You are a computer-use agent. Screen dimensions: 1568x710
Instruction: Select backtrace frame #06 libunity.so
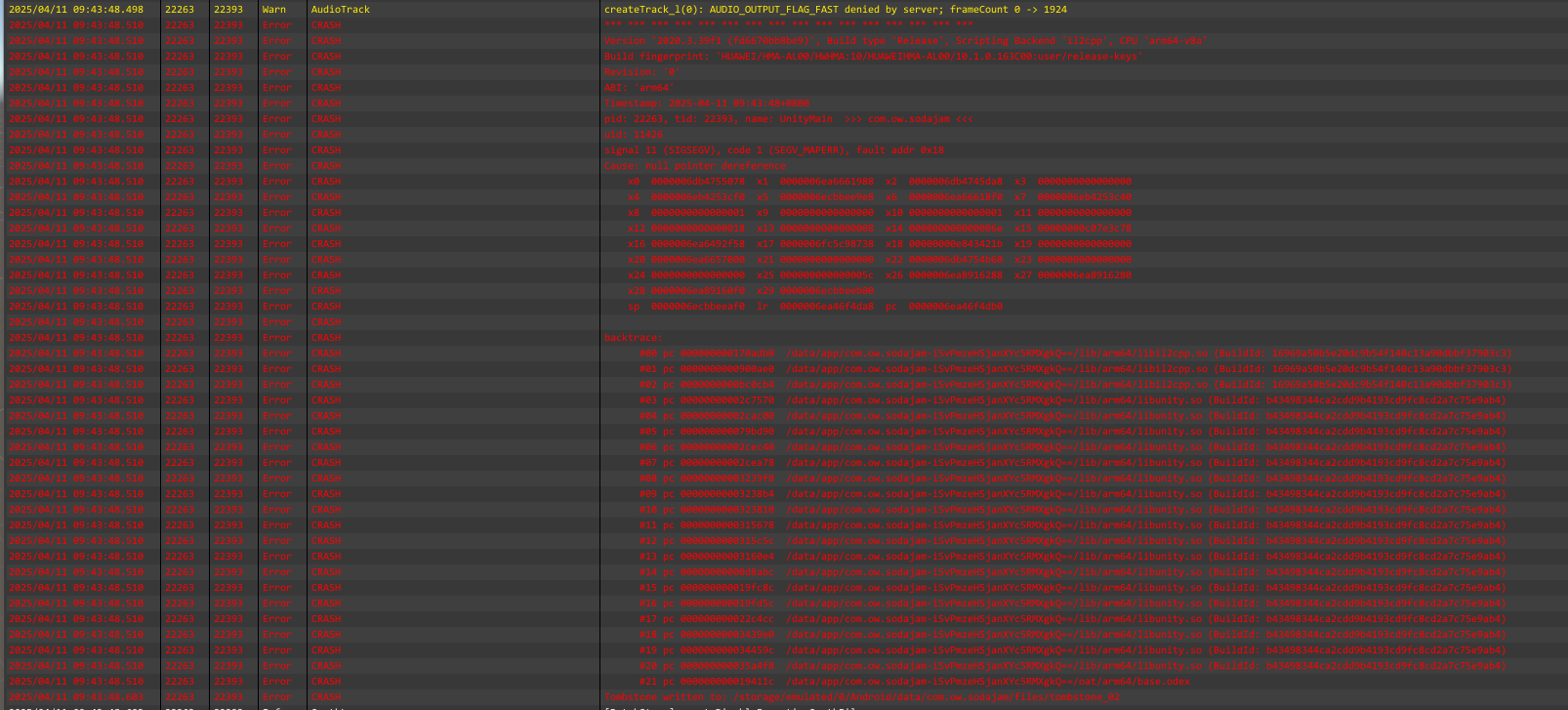(1073, 447)
